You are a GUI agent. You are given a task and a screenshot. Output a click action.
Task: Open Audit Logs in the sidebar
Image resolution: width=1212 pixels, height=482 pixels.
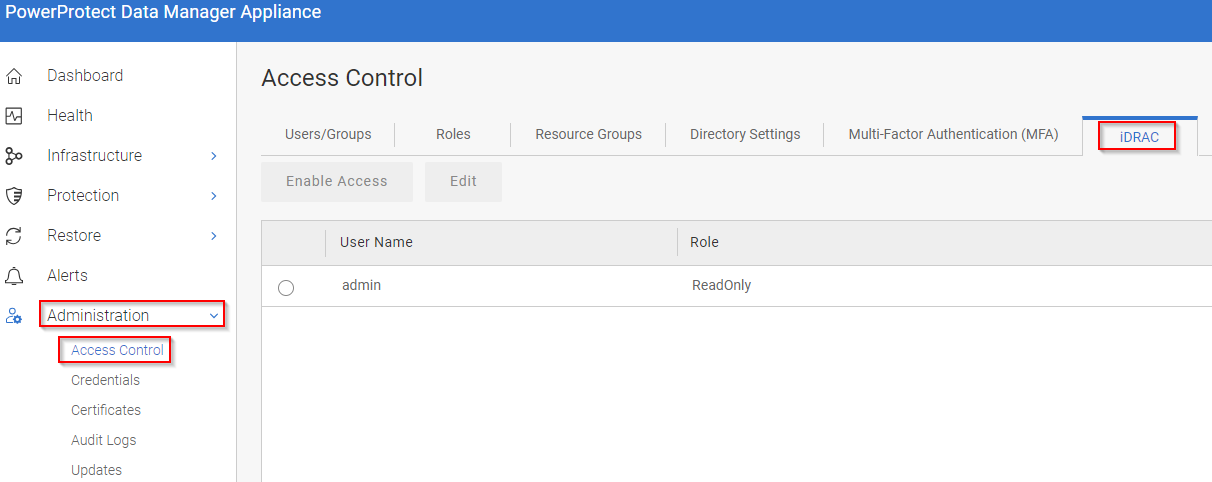[x=103, y=440]
